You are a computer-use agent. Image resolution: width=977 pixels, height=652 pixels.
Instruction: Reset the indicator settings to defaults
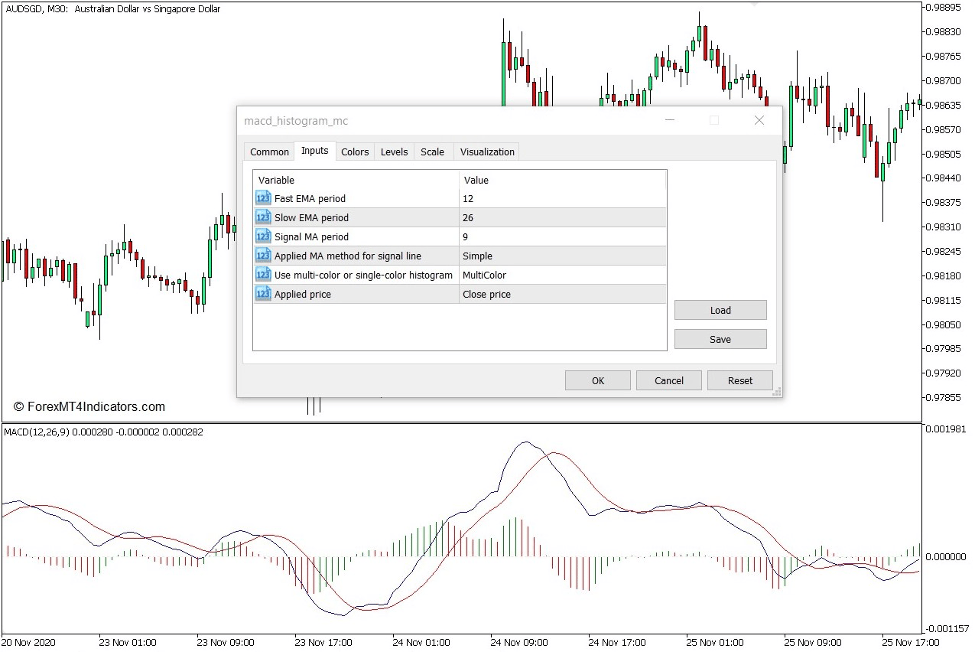click(x=739, y=380)
